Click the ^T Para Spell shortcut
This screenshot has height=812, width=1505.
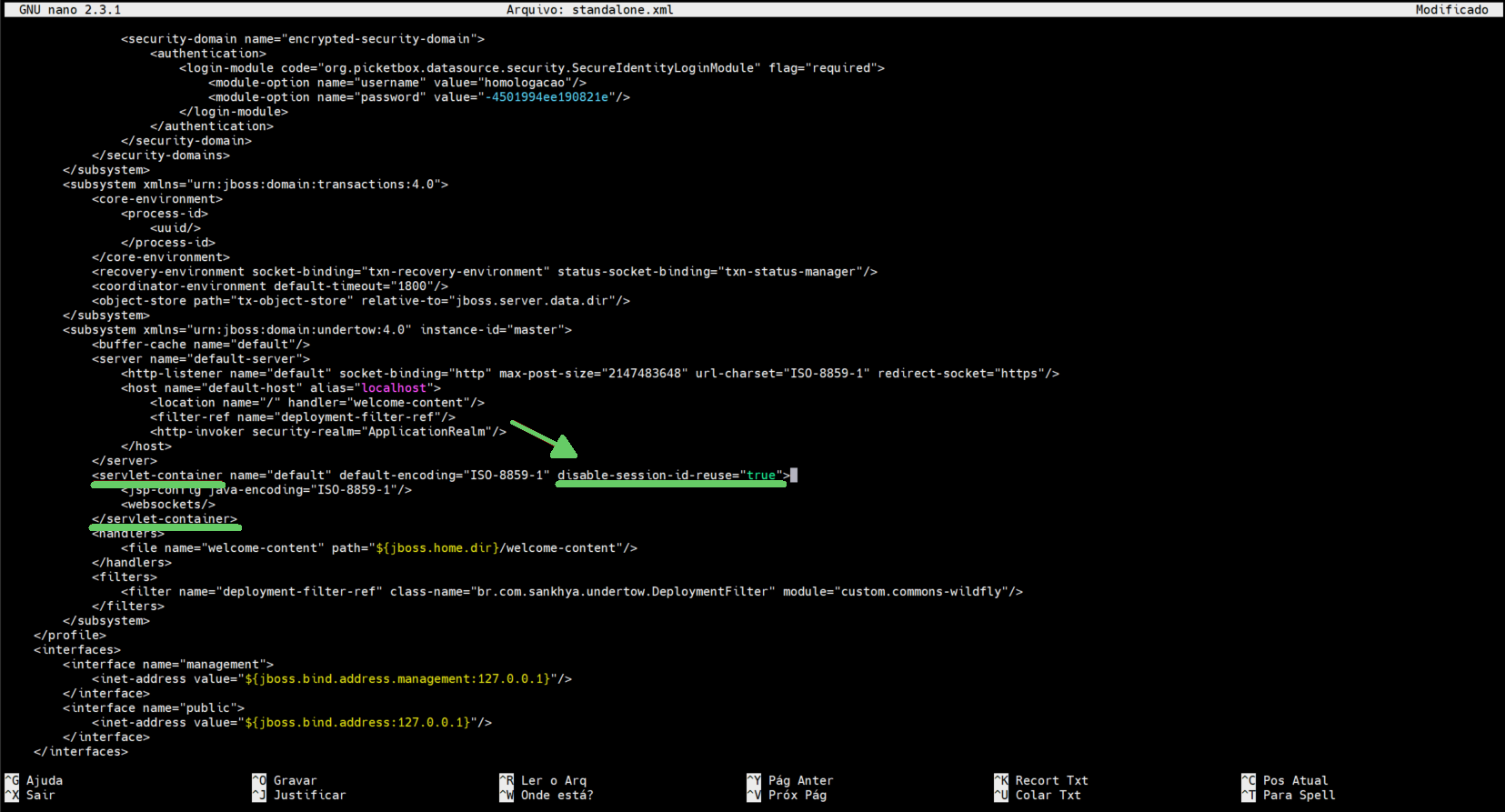click(x=1289, y=795)
